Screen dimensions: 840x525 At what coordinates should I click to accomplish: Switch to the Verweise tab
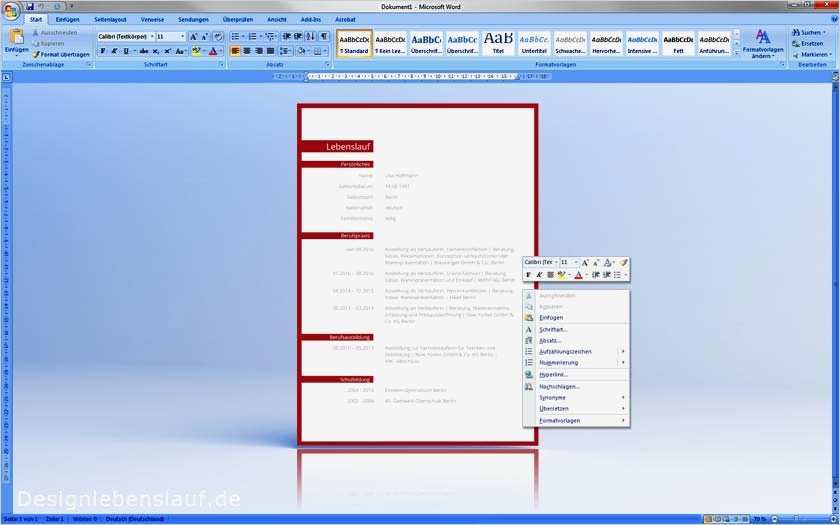click(x=152, y=20)
